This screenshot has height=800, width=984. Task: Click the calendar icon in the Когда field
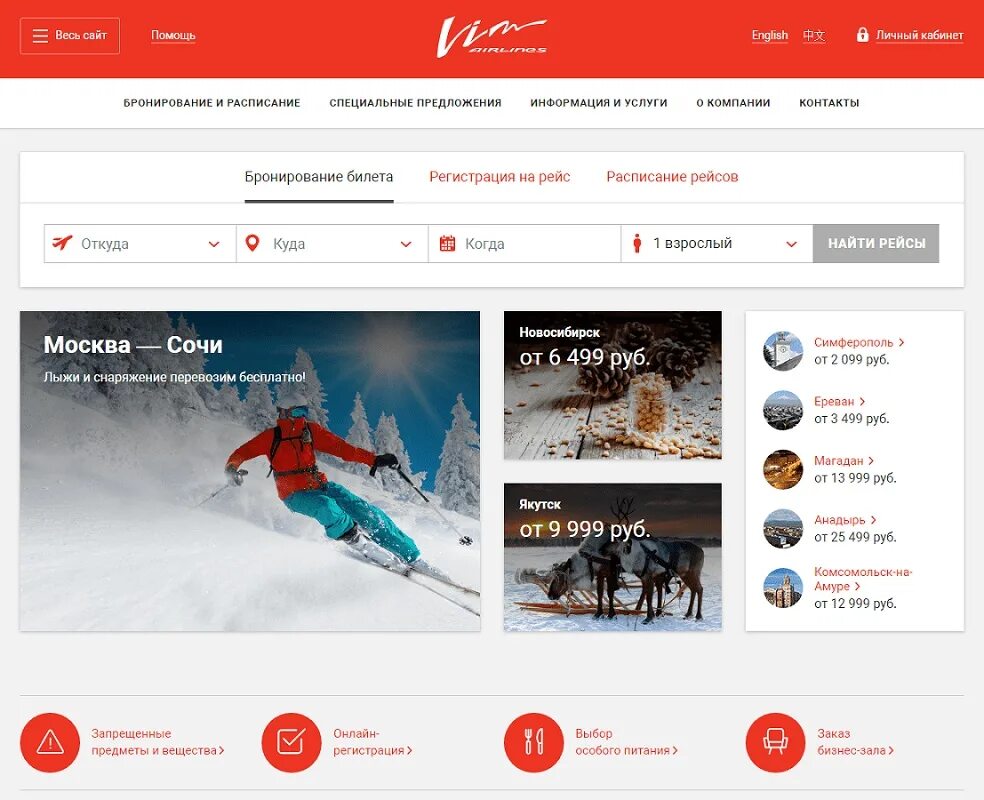tap(447, 243)
